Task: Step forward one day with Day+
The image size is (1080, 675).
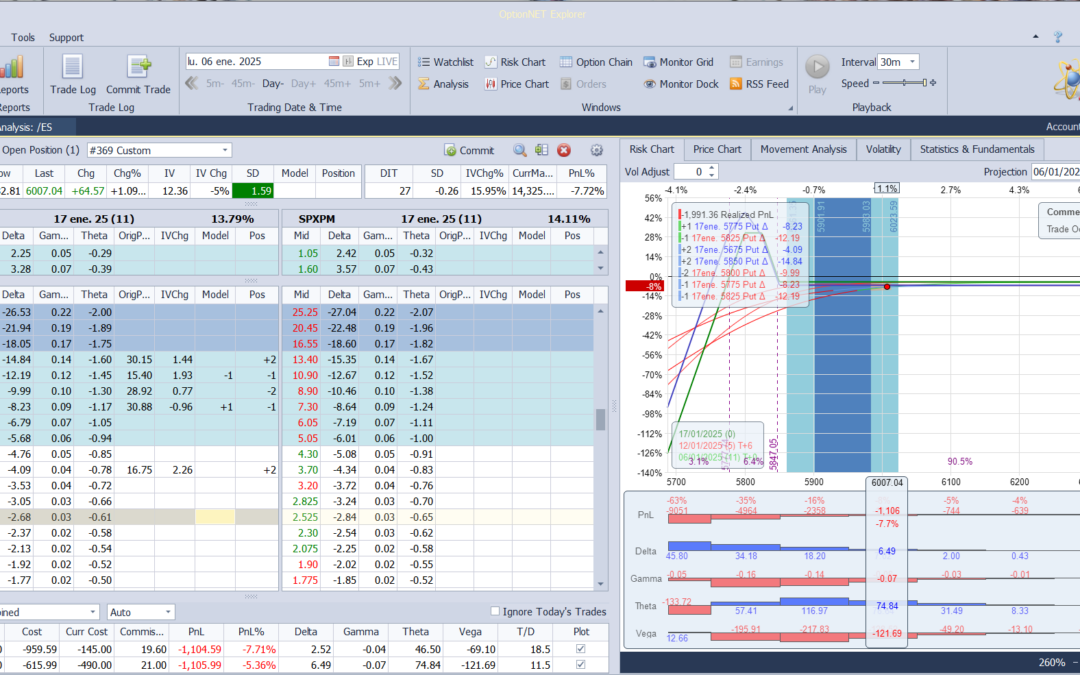Action: (x=303, y=83)
